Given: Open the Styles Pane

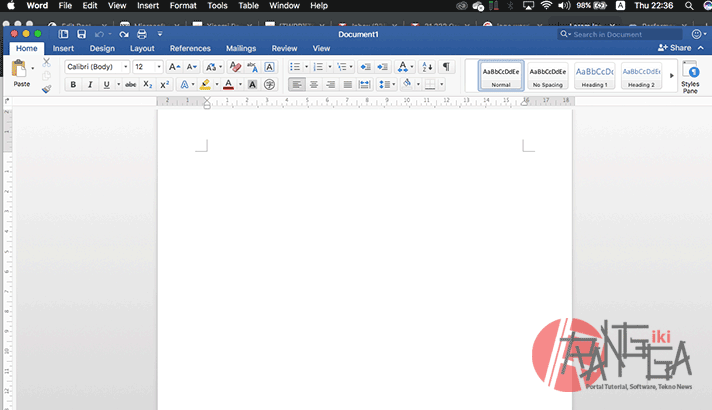Looking at the screenshot, I should click(x=690, y=75).
